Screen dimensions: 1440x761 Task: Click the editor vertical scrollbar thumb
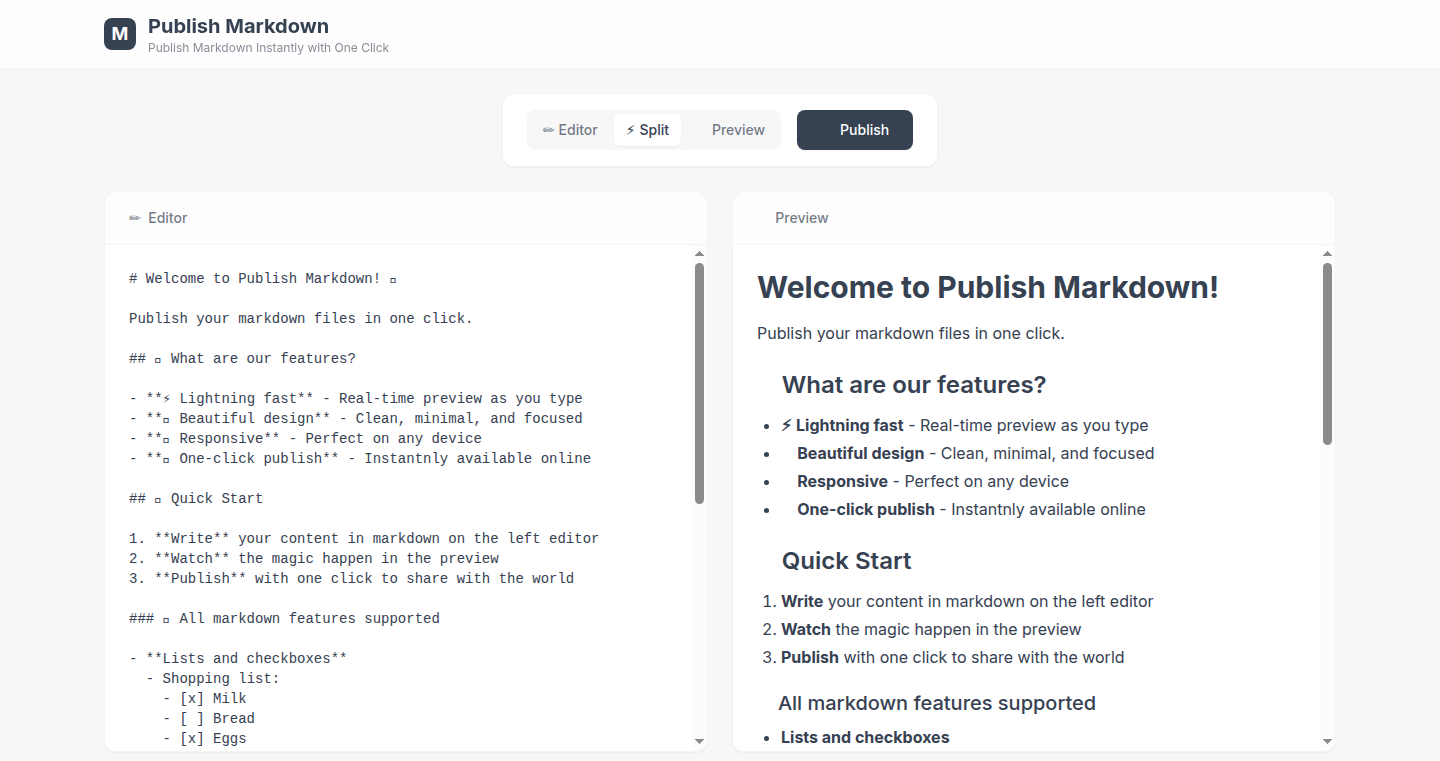click(x=700, y=383)
